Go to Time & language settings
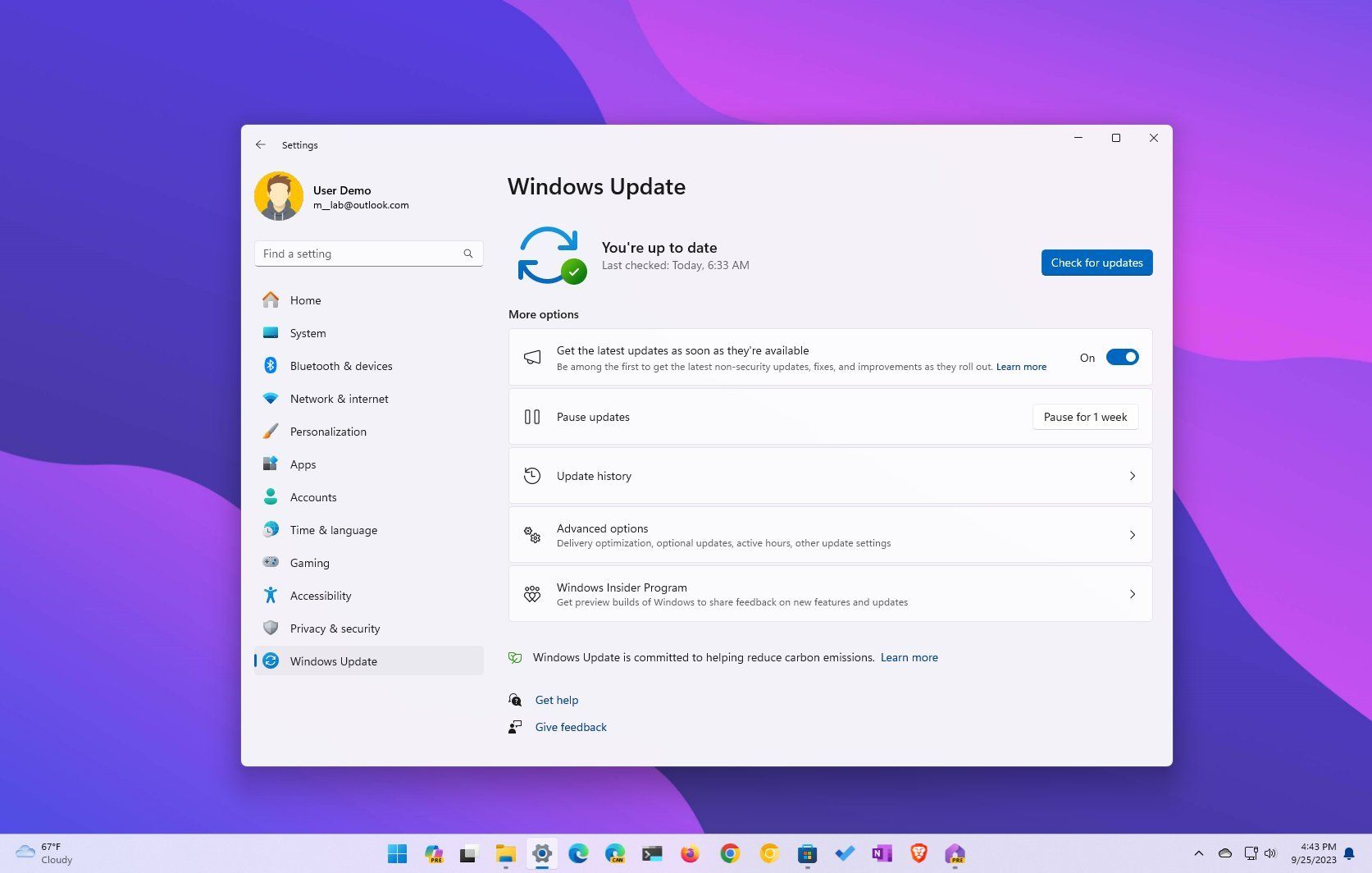The width and height of the screenshot is (1372, 873). (369, 530)
